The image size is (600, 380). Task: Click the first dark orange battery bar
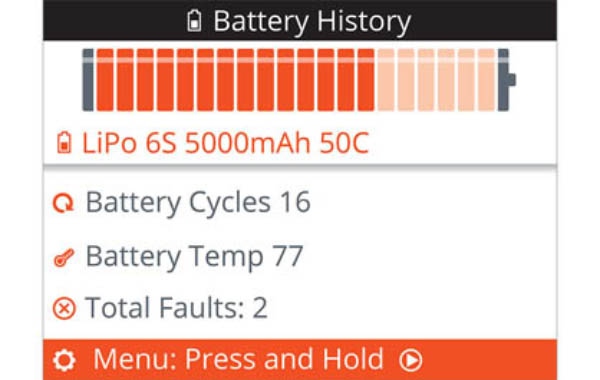point(105,80)
